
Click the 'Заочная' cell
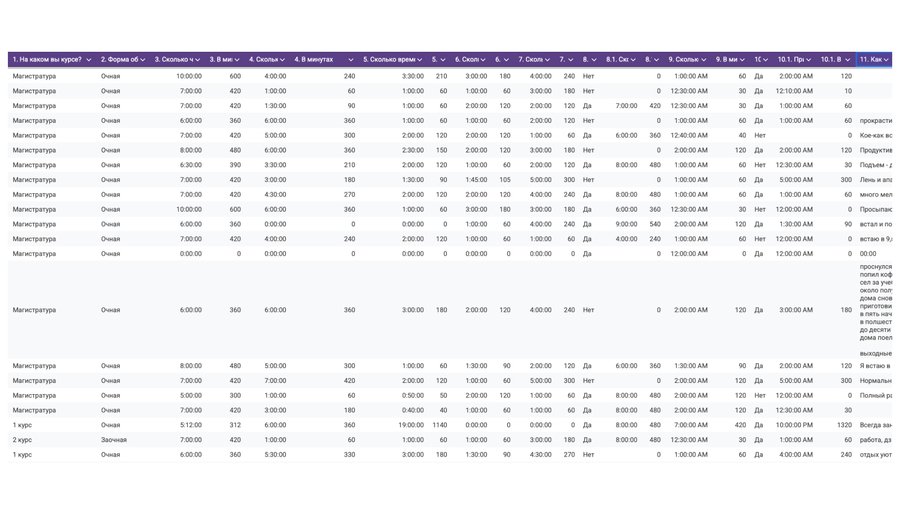tap(111, 440)
